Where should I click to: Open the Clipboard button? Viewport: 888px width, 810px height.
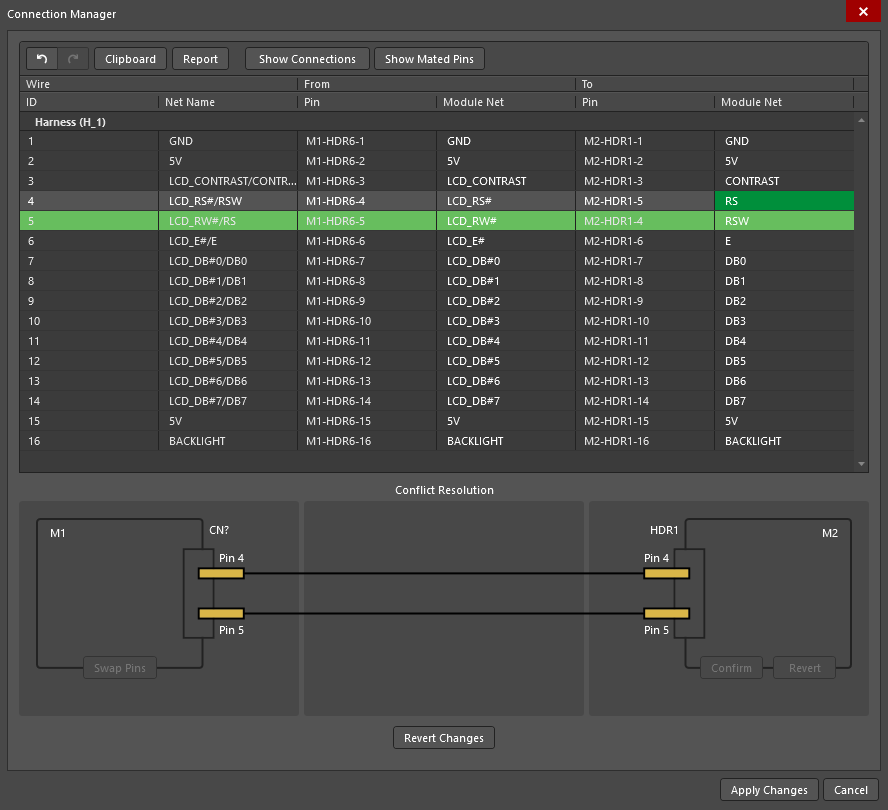[x=131, y=59]
